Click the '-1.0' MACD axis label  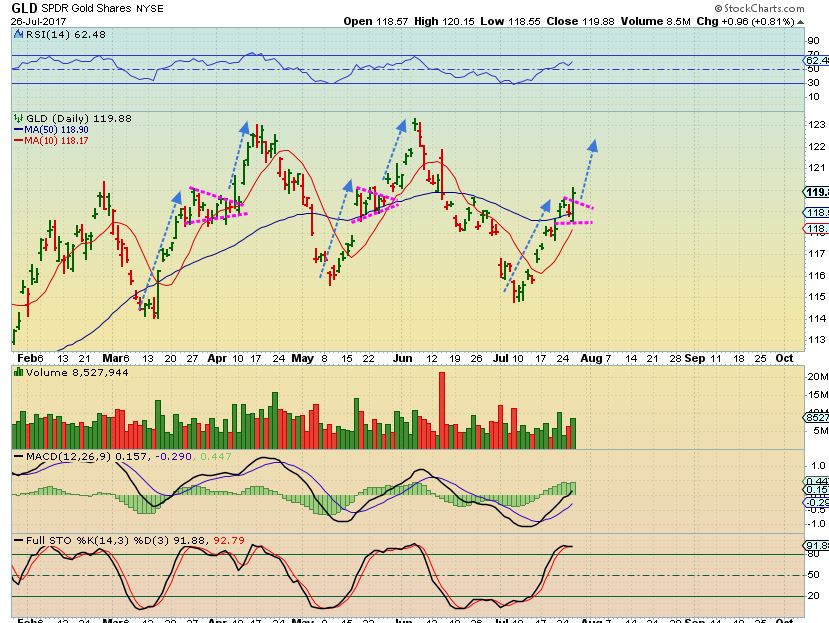coord(816,524)
